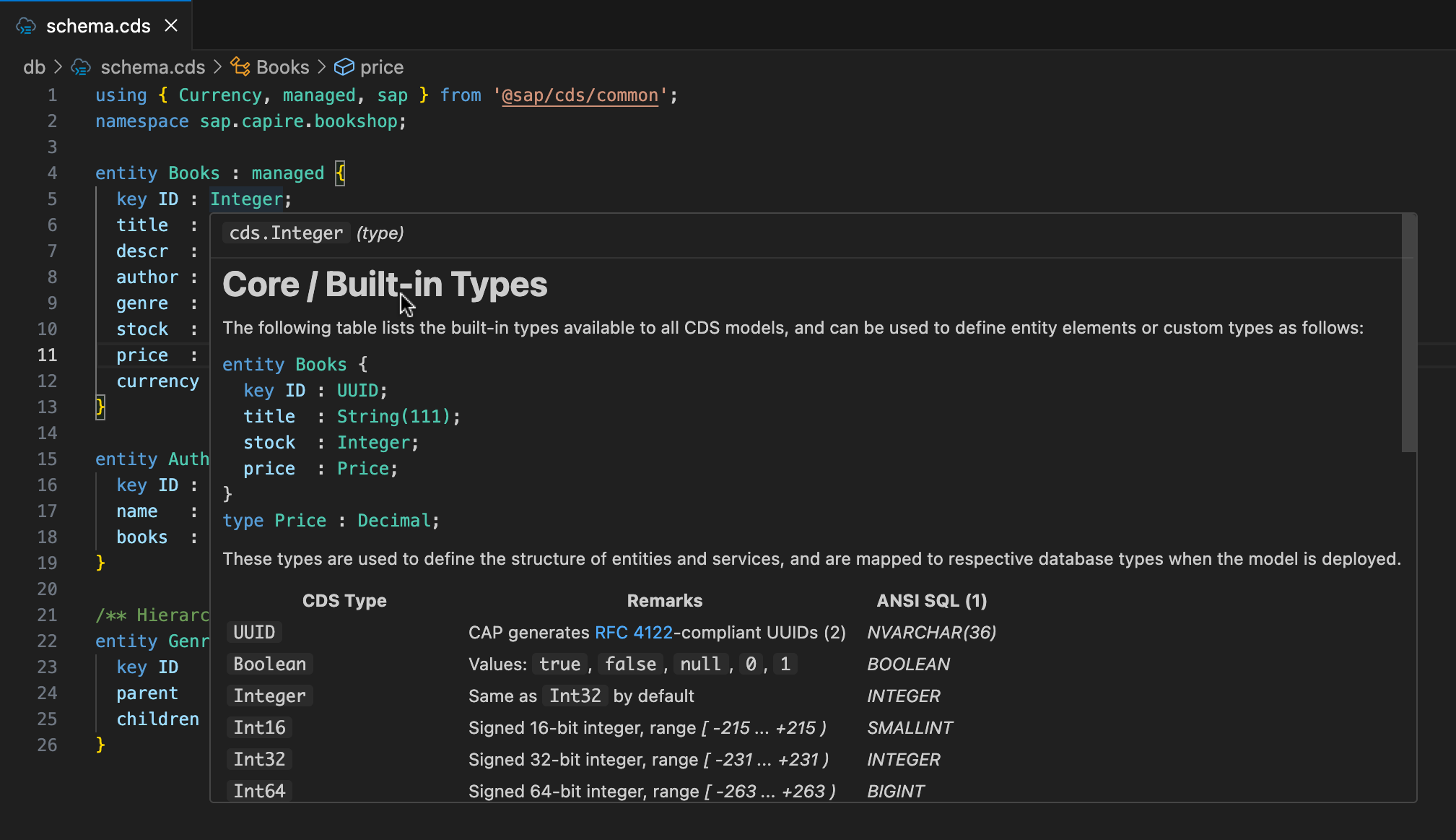Click the 'CDS Type' column header
The height and width of the screenshot is (840, 1456).
click(x=344, y=601)
